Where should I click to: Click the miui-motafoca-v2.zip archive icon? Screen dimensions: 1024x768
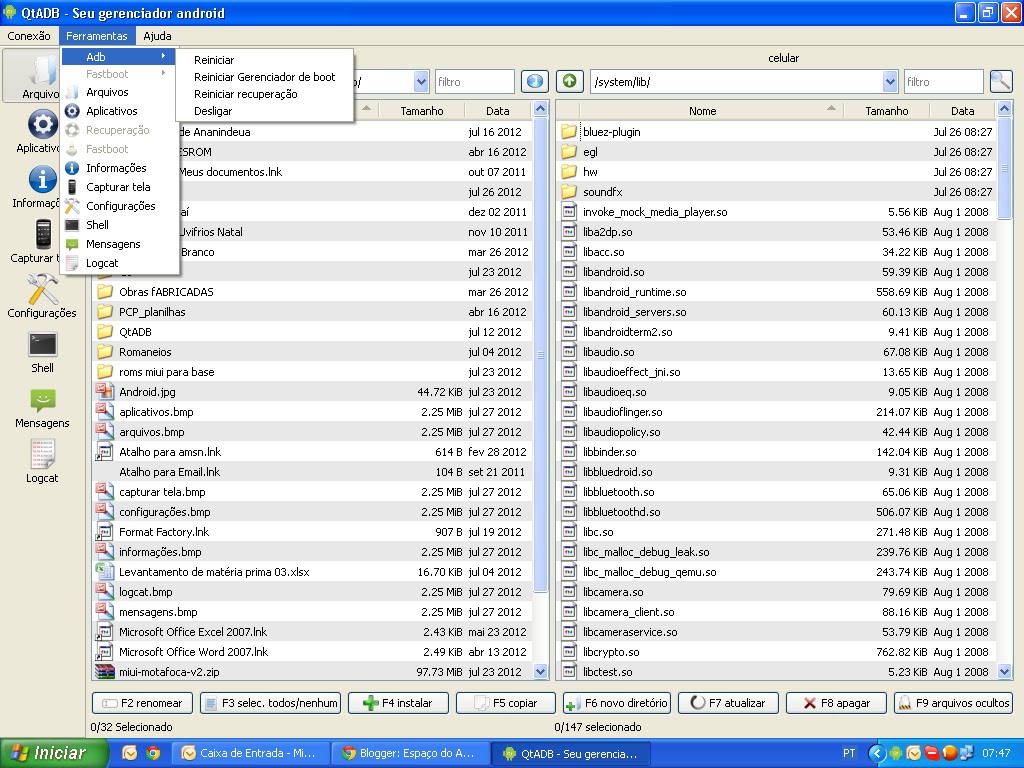click(x=104, y=671)
